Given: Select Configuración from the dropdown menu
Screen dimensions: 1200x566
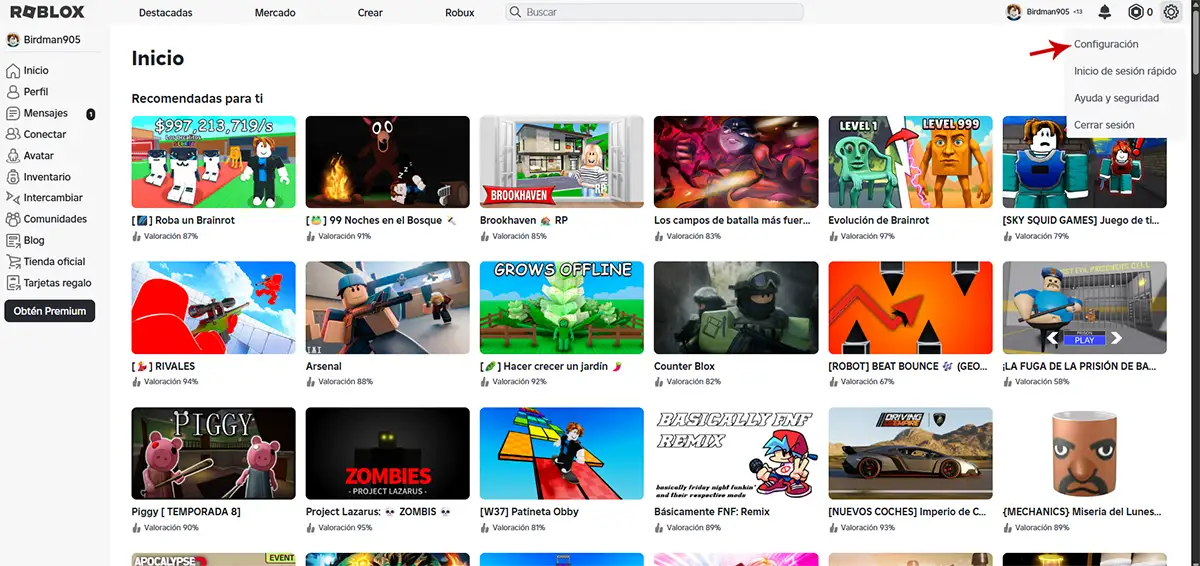Looking at the screenshot, I should click(1106, 45).
